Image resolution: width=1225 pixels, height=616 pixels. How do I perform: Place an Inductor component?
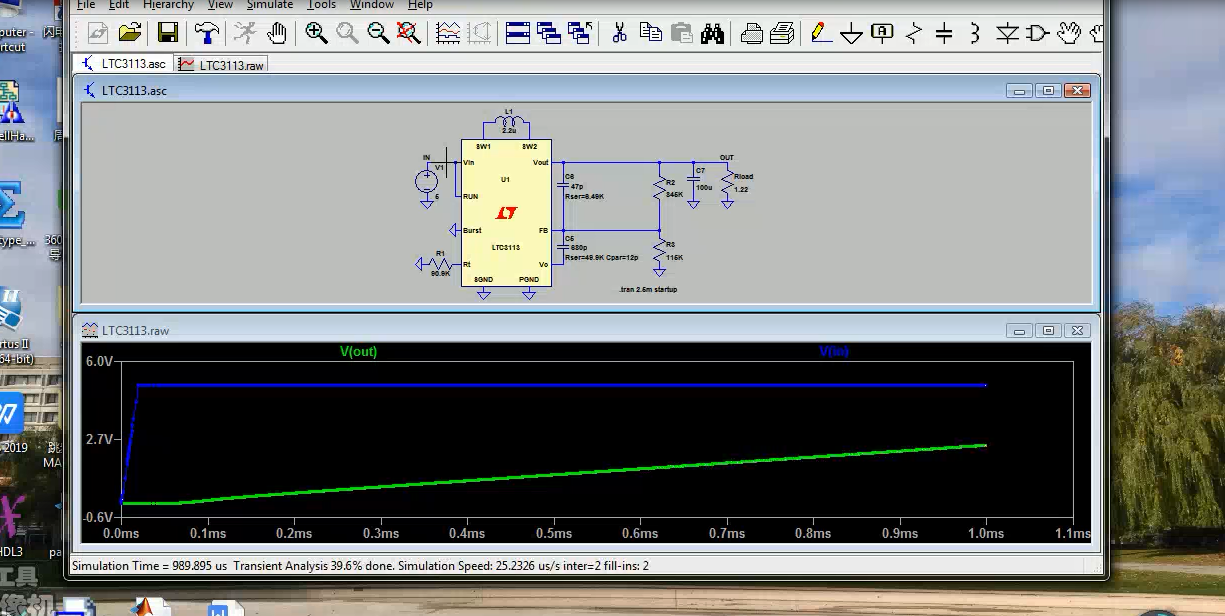(x=975, y=33)
